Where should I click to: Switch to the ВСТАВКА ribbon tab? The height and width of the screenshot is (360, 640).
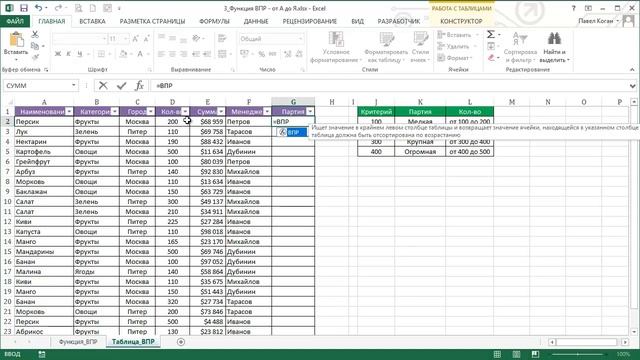tap(92, 21)
